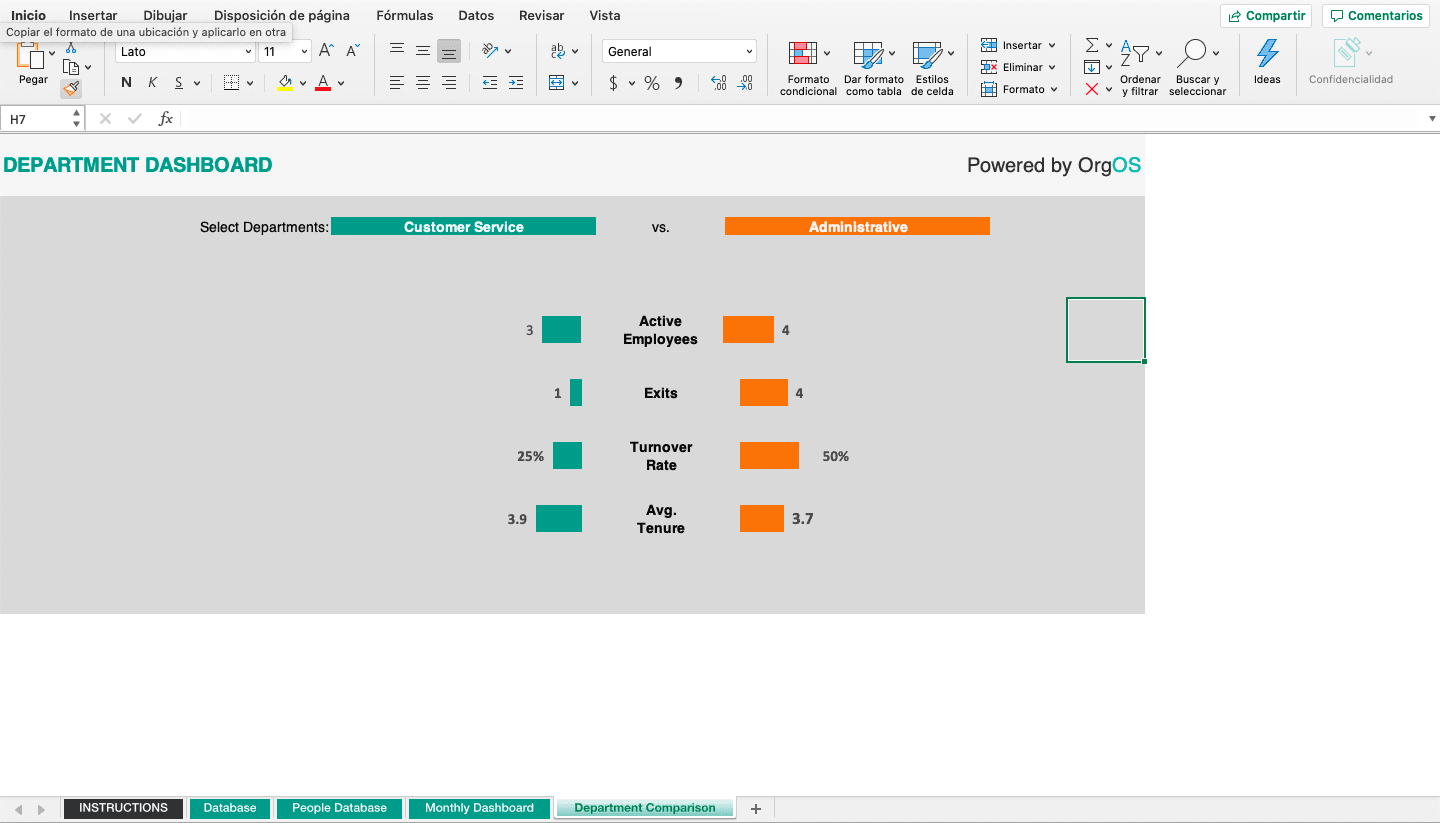Image resolution: width=1440 pixels, height=823 pixels.
Task: Decrease decimal places
Action: pos(745,83)
